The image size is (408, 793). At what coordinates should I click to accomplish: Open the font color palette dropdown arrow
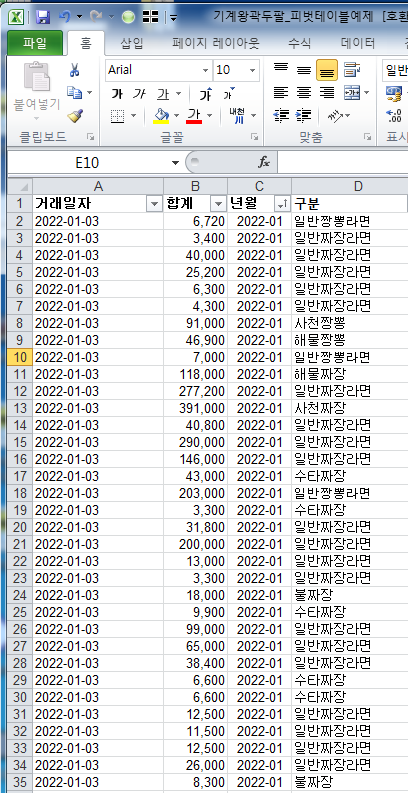tap(209, 116)
